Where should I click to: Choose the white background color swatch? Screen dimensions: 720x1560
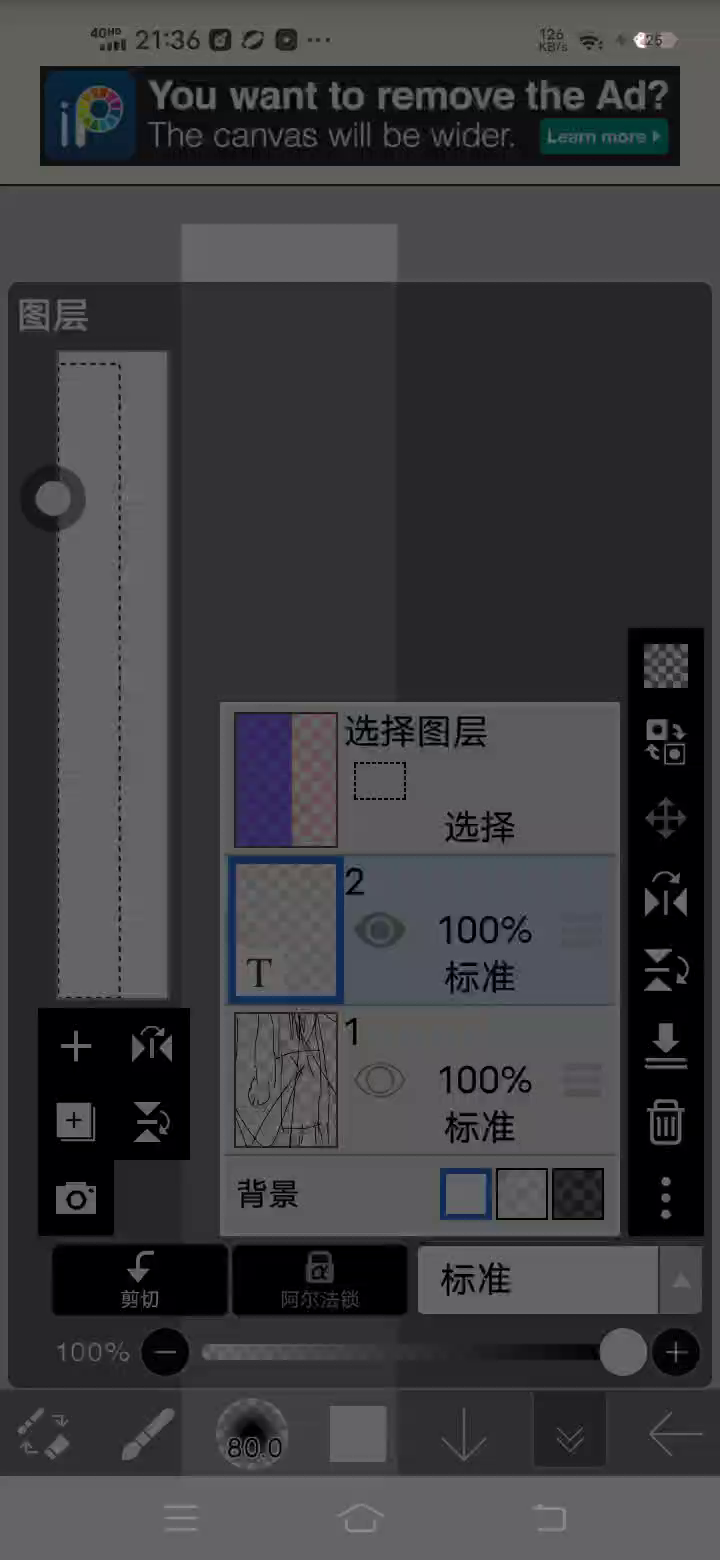point(466,1194)
